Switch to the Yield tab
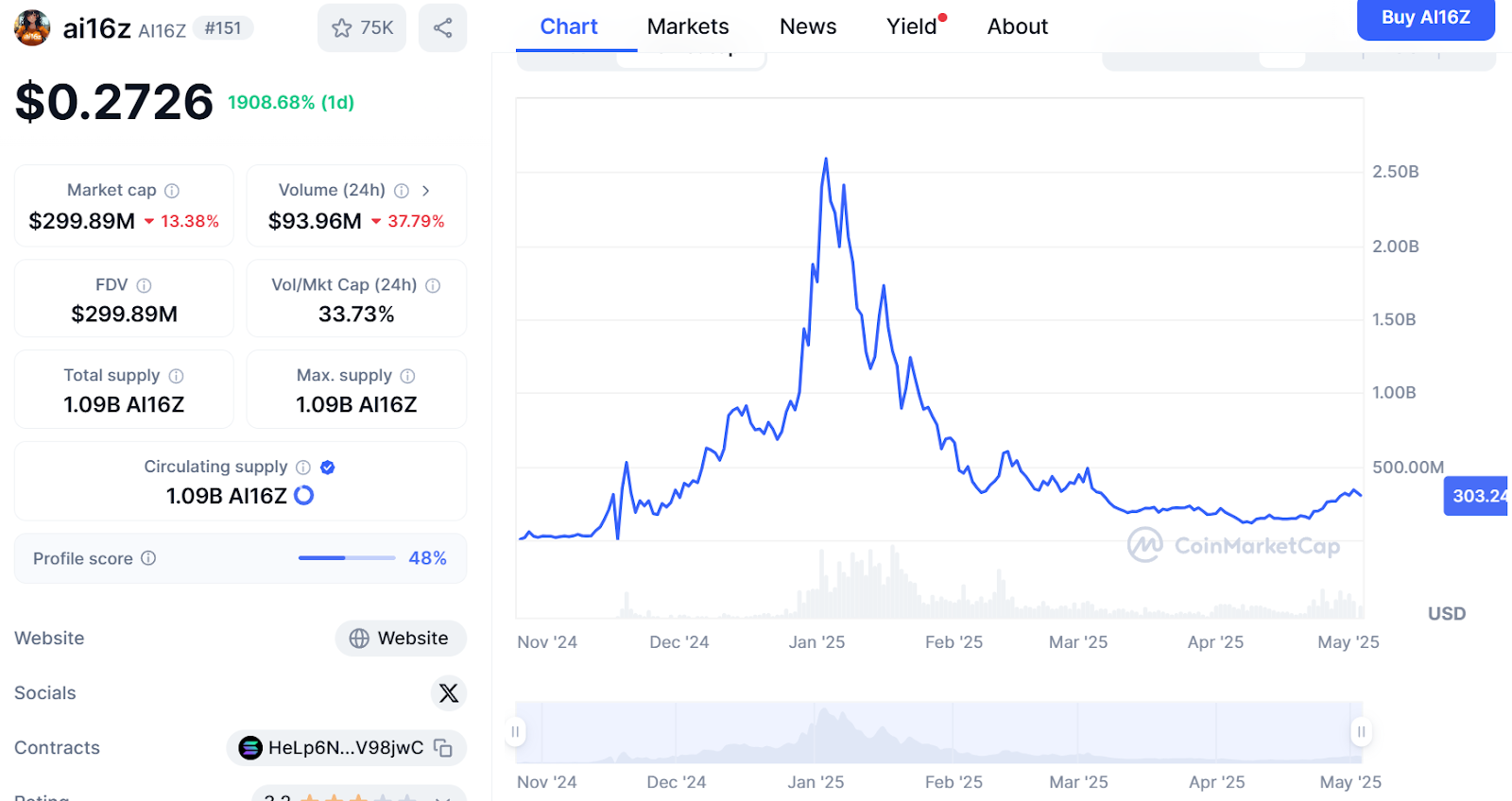This screenshot has height=801, width=1512. [913, 26]
